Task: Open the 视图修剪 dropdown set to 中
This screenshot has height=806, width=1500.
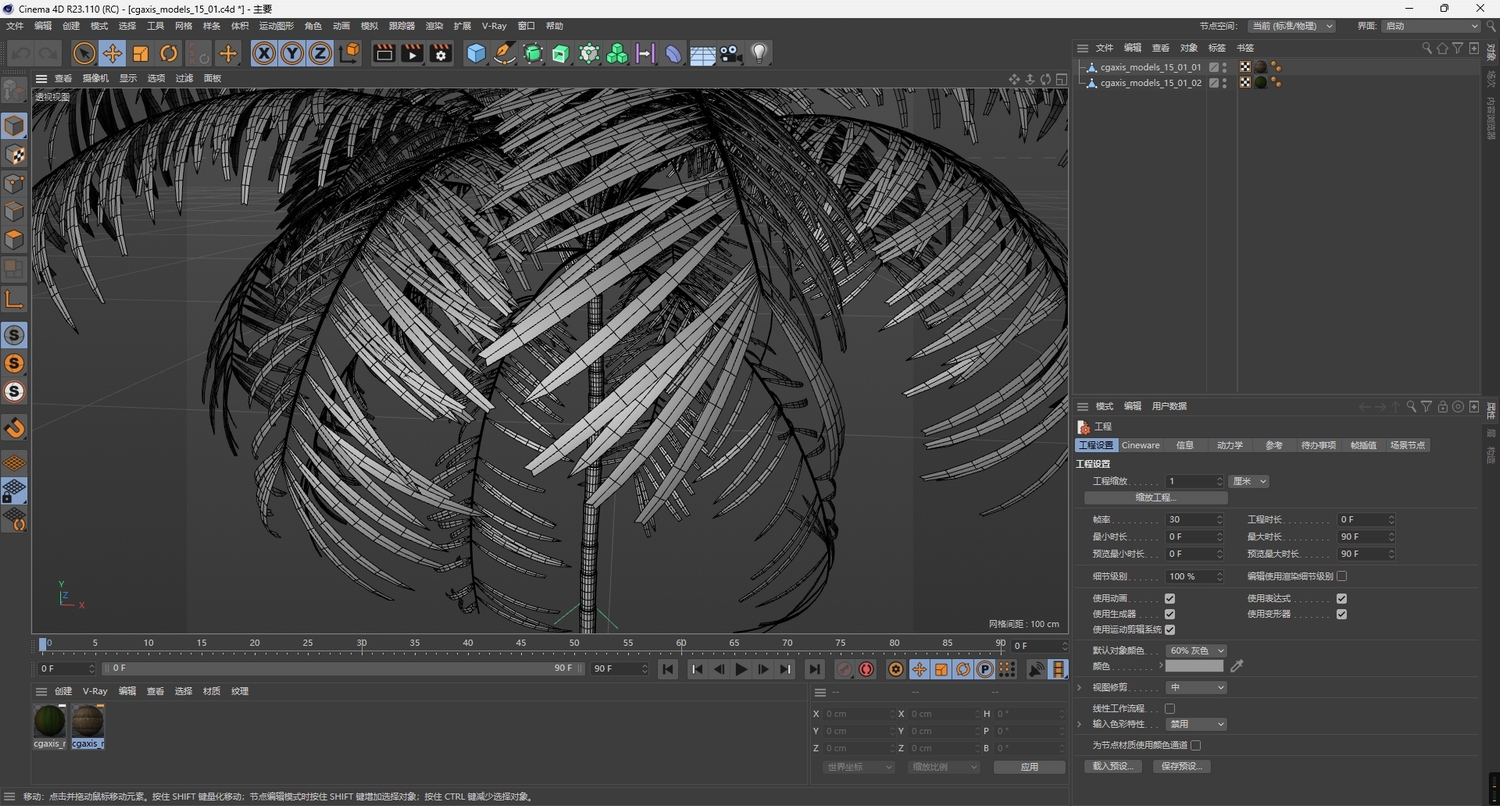Action: (x=1196, y=687)
